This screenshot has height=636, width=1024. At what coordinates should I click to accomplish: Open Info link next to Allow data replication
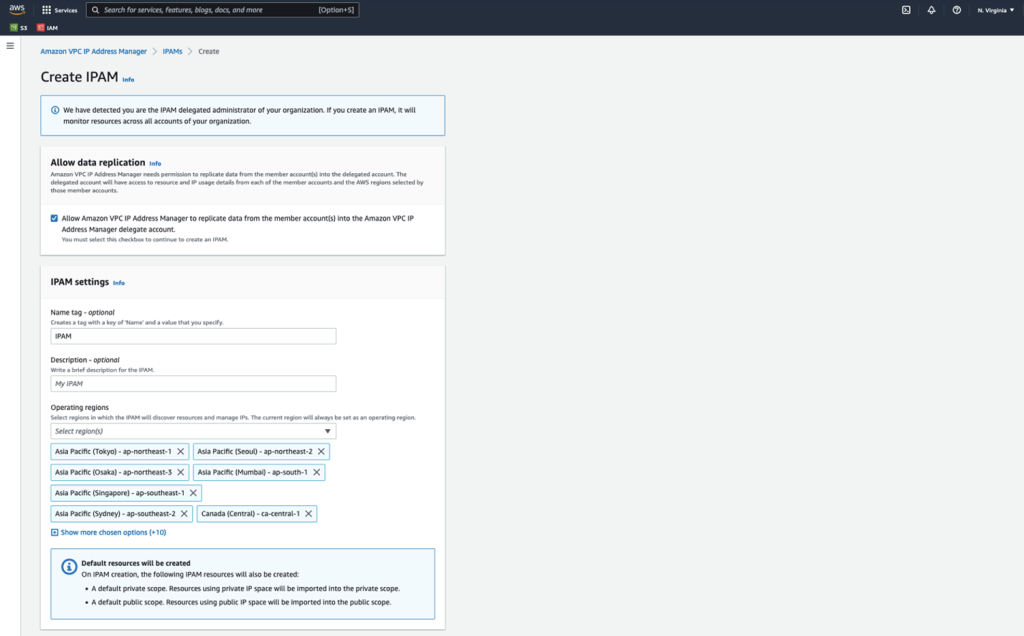(155, 164)
